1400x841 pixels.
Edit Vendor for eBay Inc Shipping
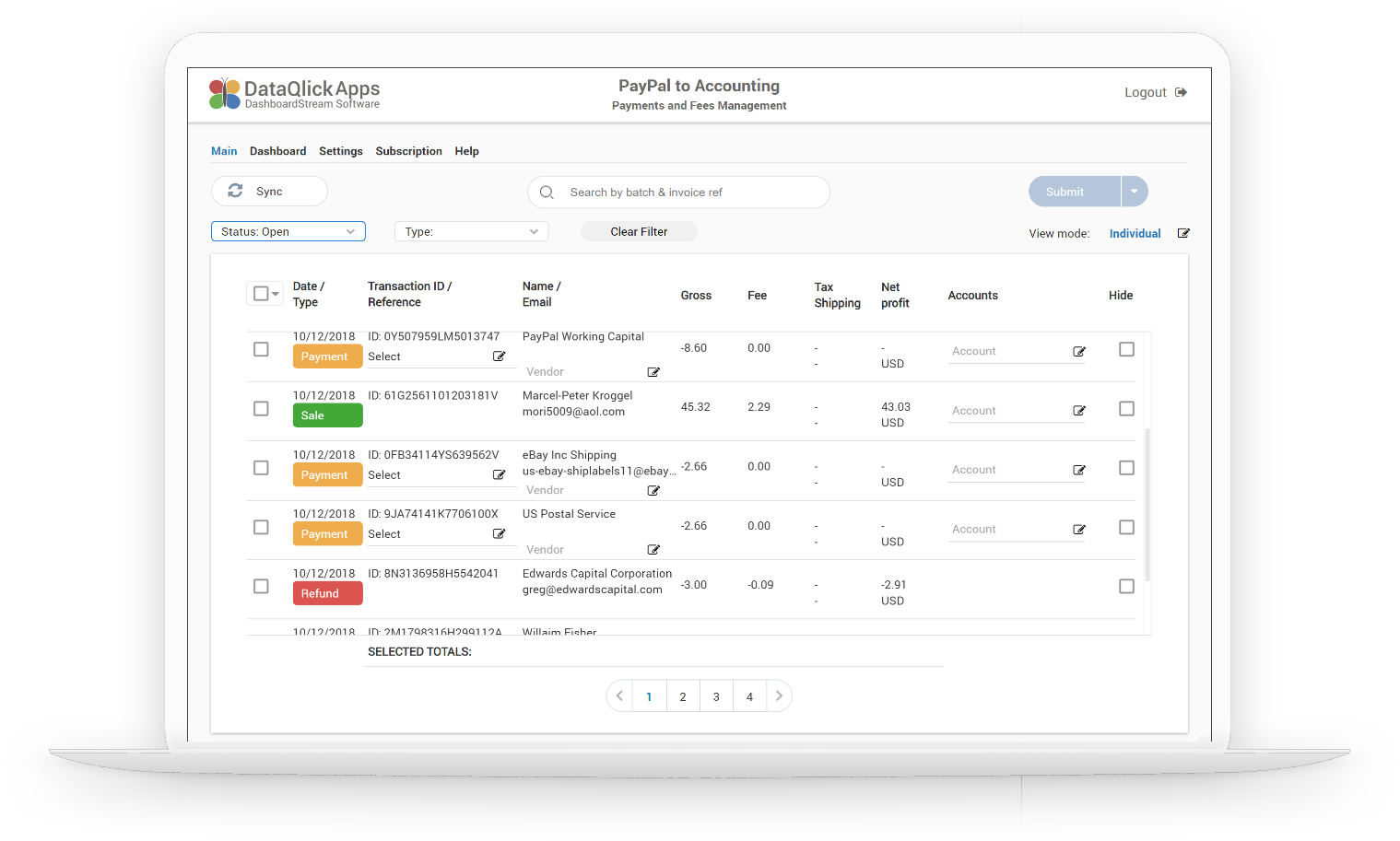point(653,491)
